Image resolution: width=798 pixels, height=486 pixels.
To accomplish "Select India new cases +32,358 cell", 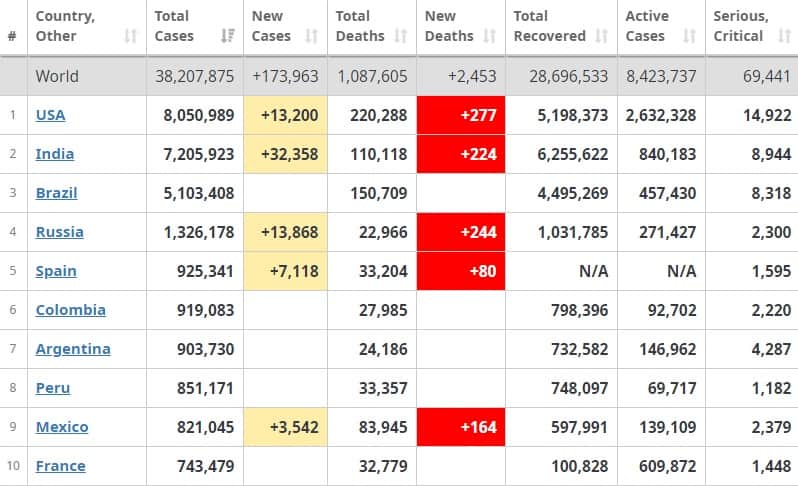I will tap(286, 154).
